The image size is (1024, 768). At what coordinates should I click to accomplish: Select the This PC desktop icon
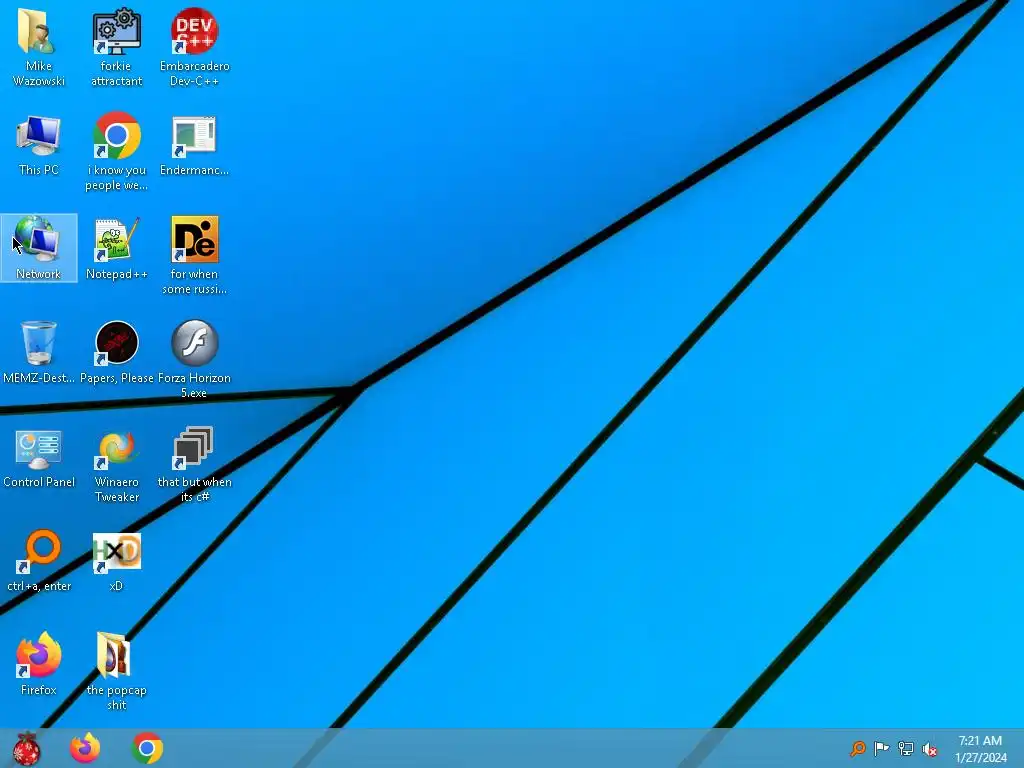click(x=39, y=145)
